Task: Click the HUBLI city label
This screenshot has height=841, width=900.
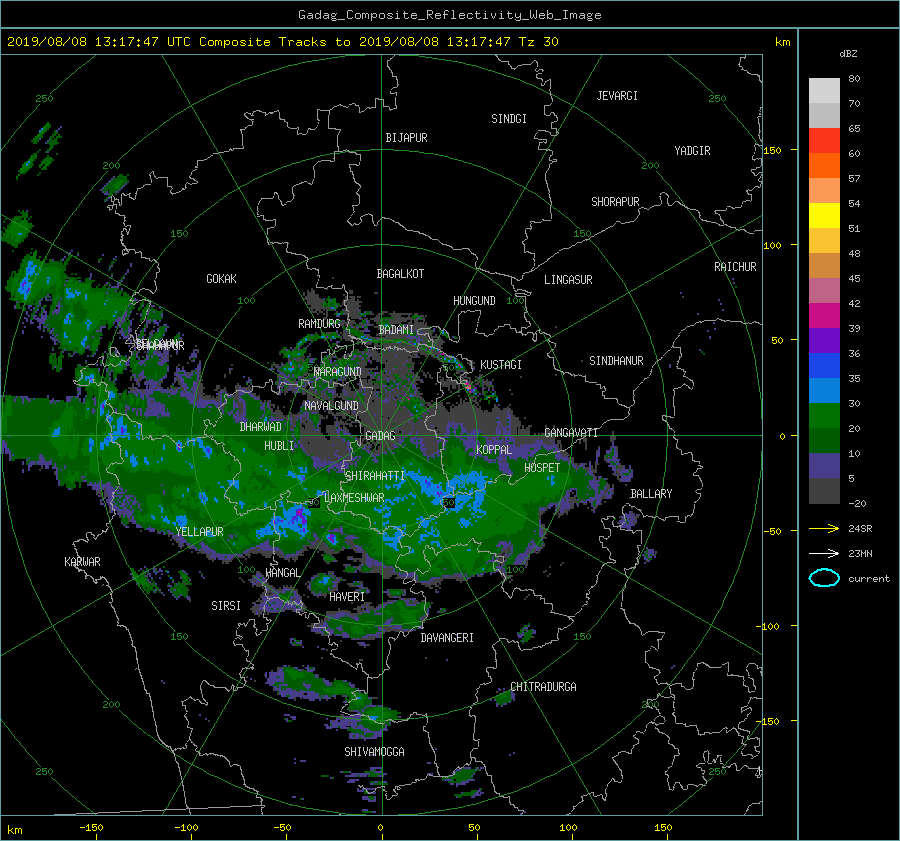Action: (279, 445)
